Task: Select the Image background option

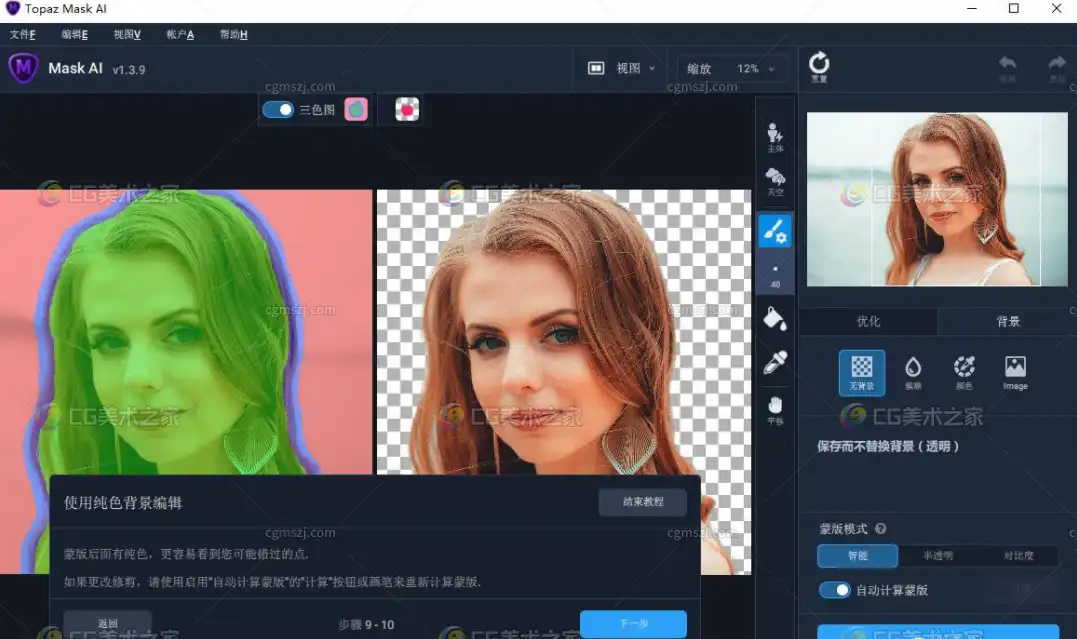Action: (x=1014, y=372)
